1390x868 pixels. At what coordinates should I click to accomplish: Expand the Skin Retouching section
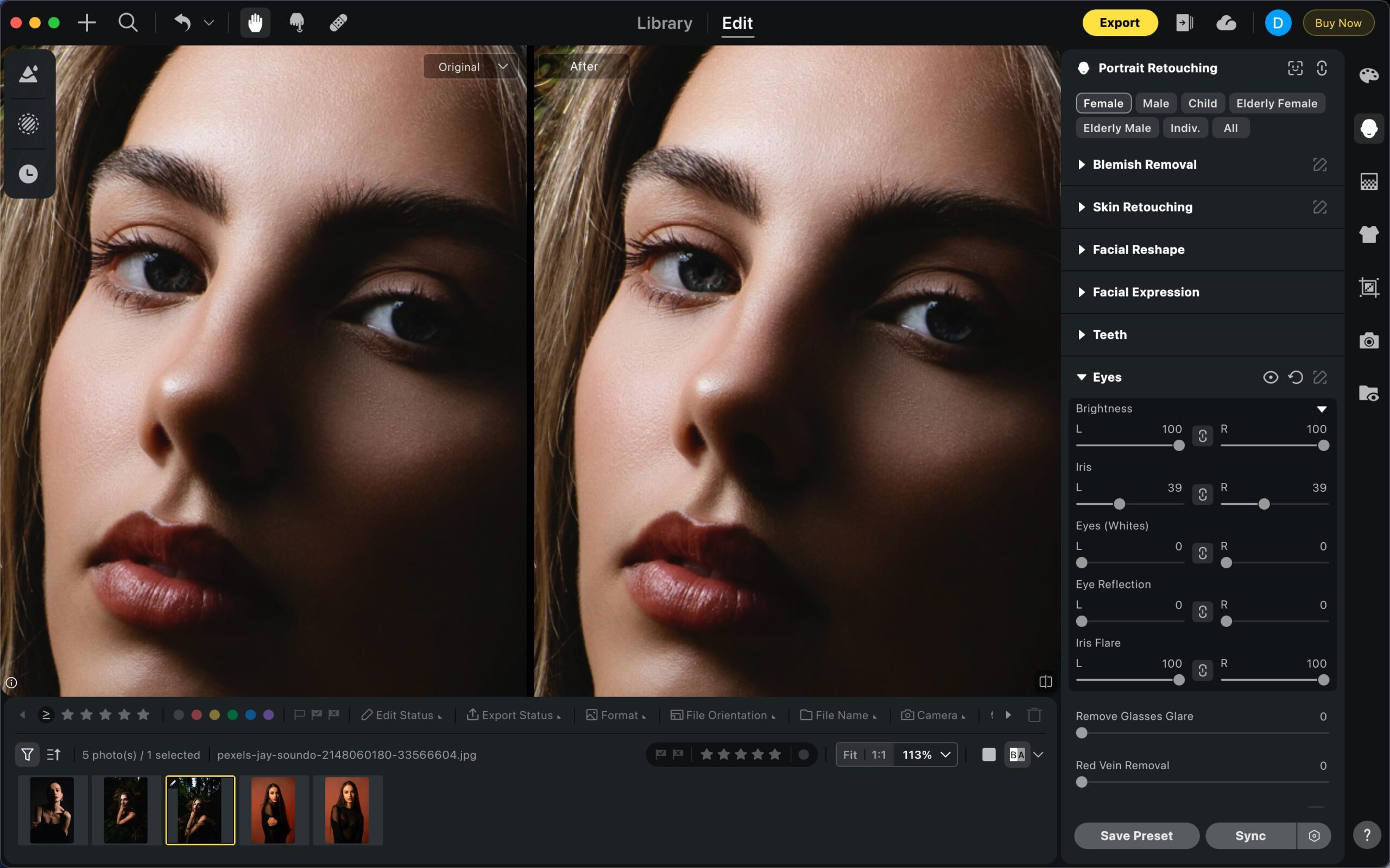coord(1142,207)
